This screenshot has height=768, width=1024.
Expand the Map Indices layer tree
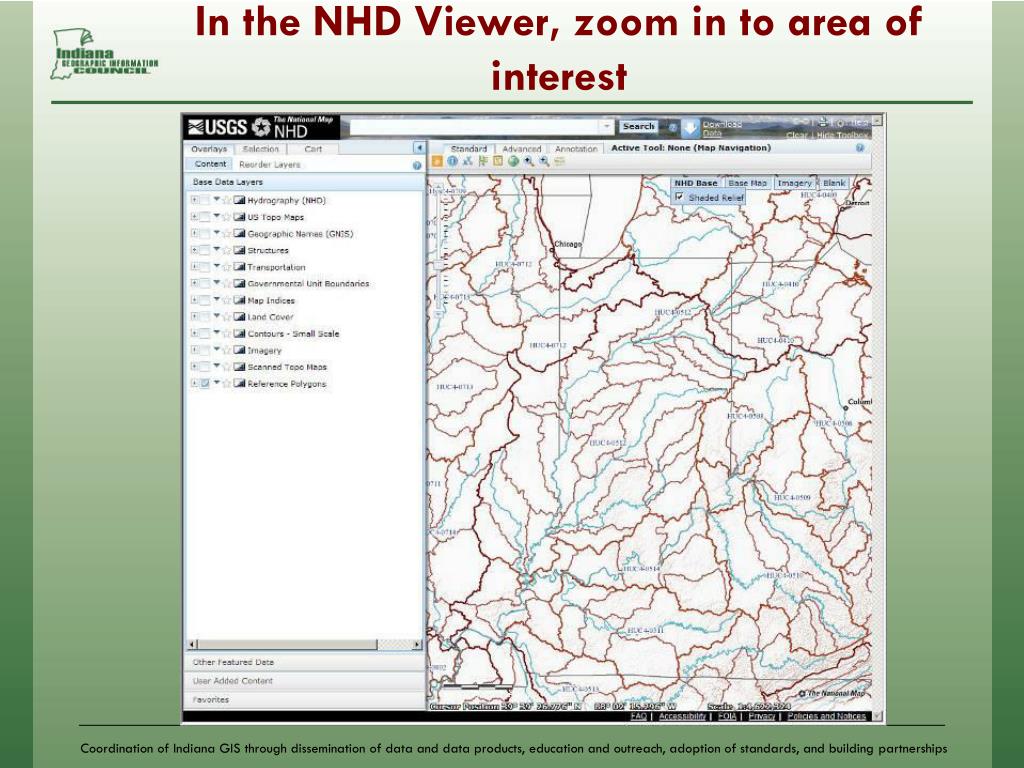point(194,300)
